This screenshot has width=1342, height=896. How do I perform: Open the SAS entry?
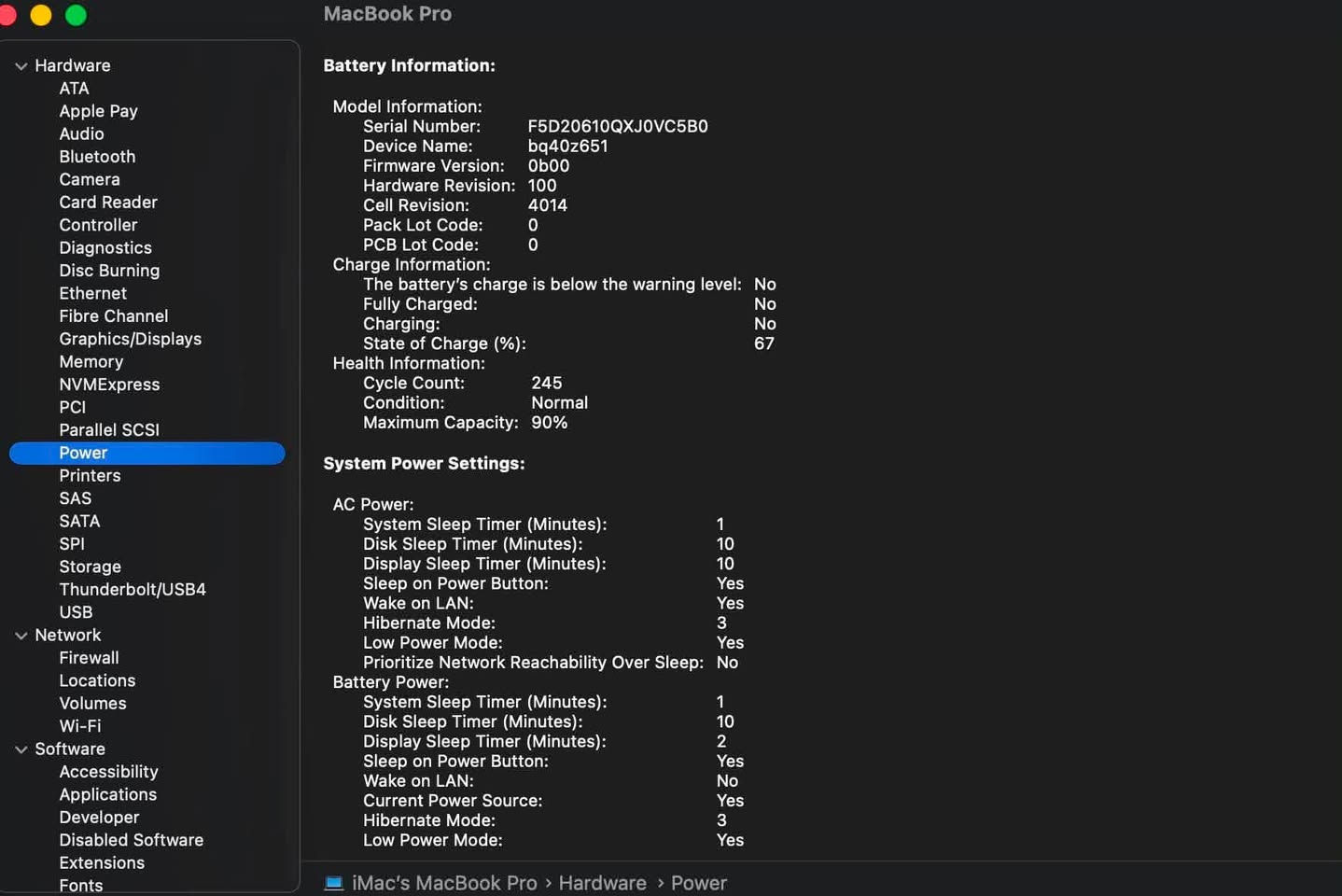pos(76,498)
